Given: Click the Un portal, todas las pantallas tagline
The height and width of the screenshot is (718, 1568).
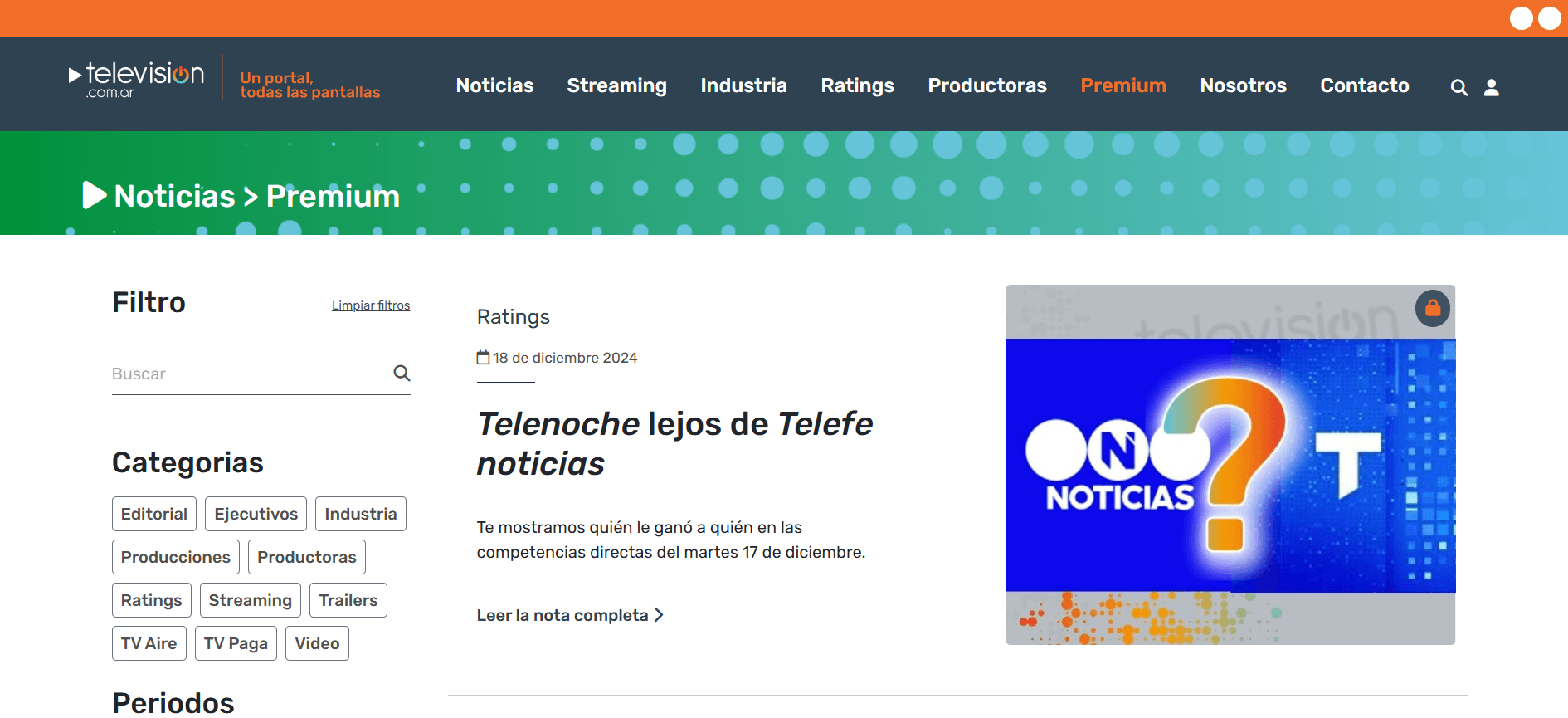Looking at the screenshot, I should [x=310, y=85].
